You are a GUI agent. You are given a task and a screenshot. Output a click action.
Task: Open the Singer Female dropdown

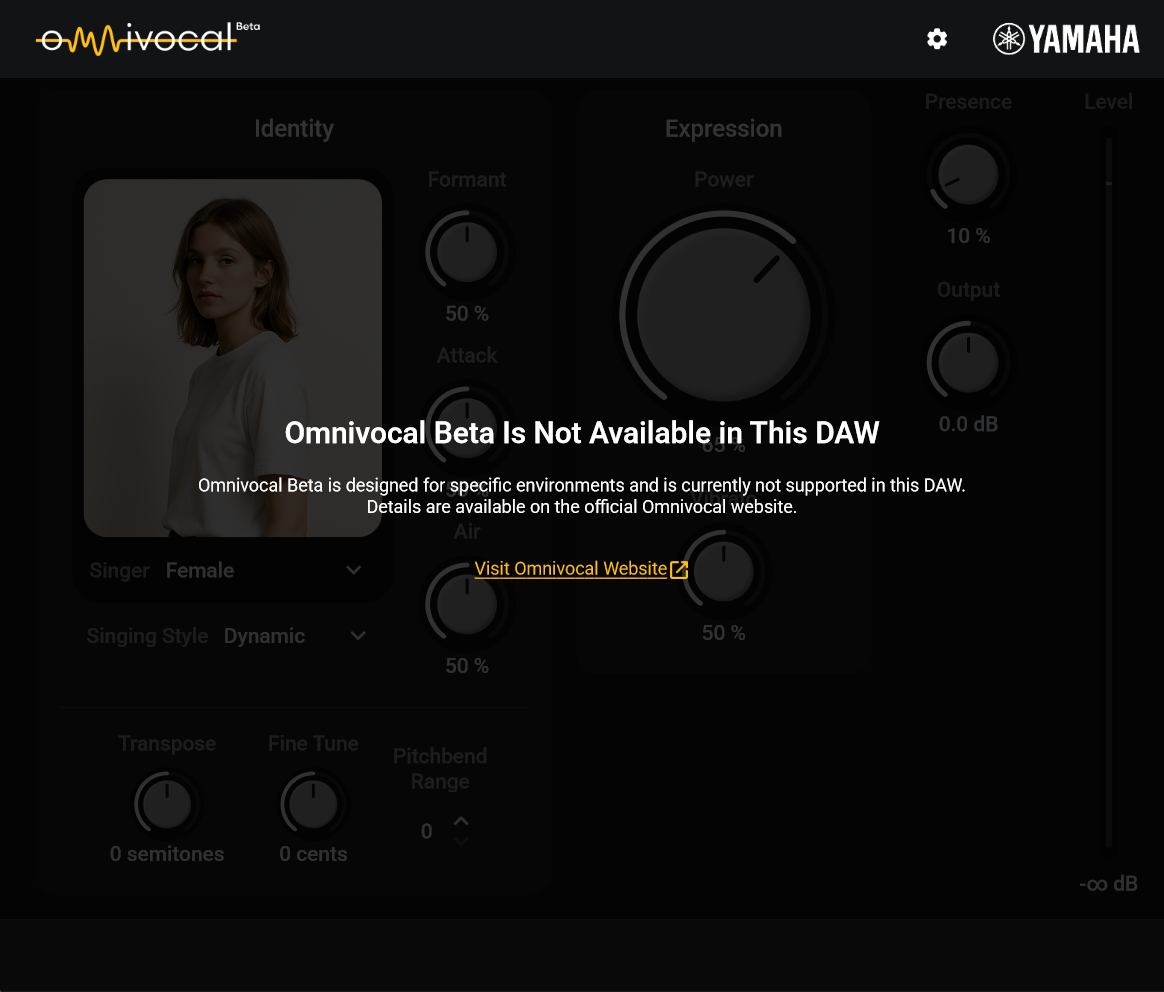click(x=353, y=570)
